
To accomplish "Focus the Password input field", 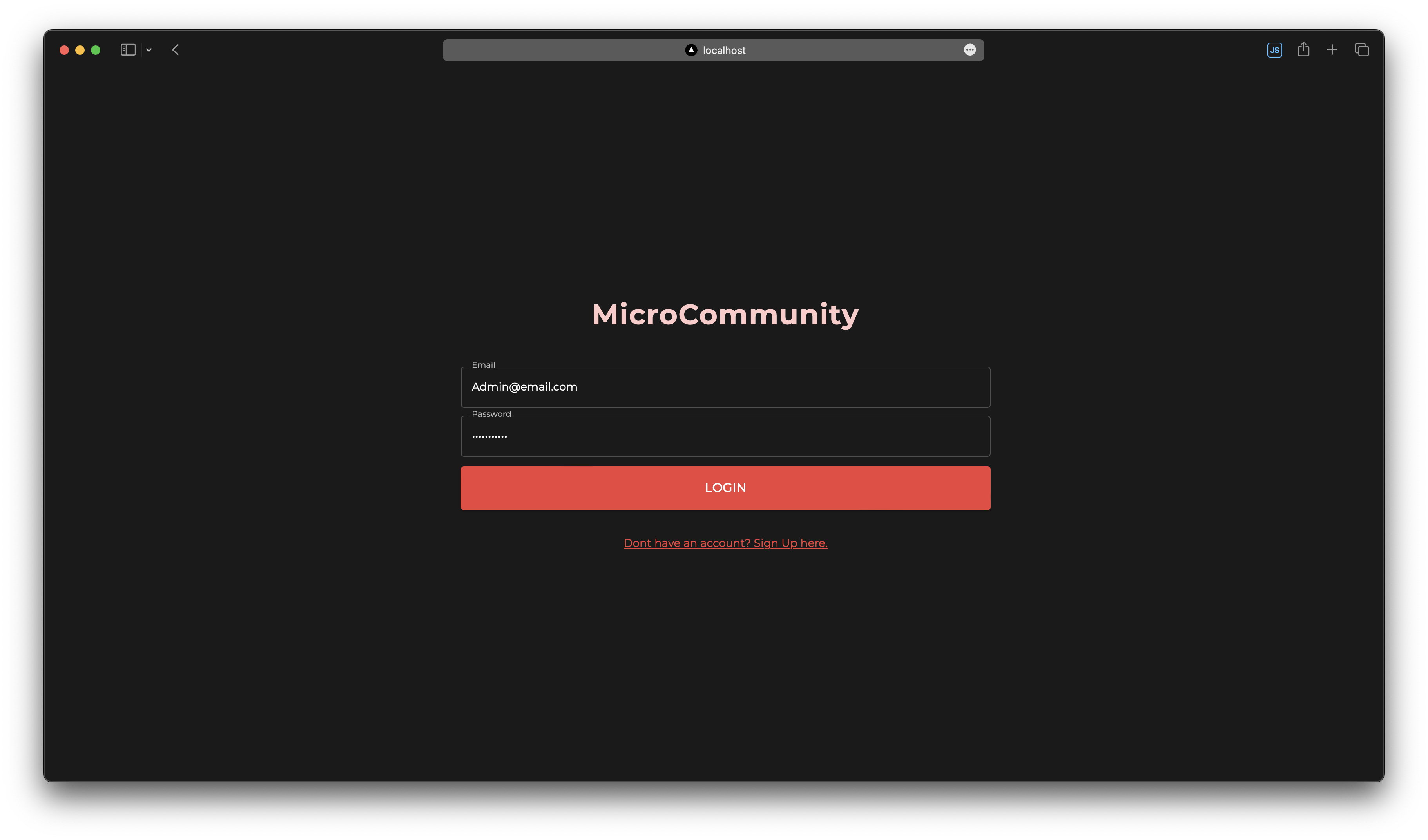I will (725, 437).
